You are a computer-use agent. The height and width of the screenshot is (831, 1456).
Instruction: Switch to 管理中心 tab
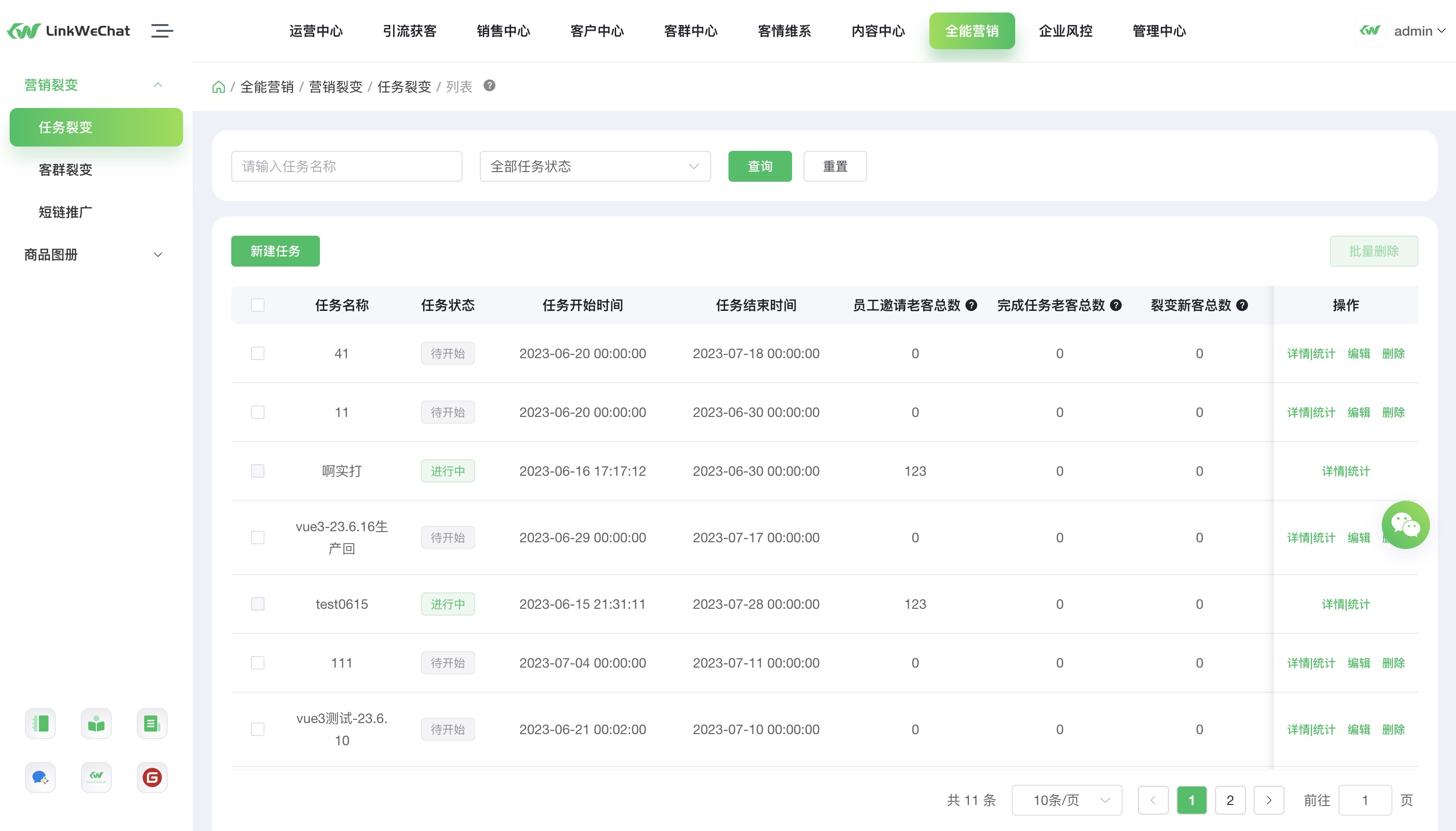tap(1159, 31)
